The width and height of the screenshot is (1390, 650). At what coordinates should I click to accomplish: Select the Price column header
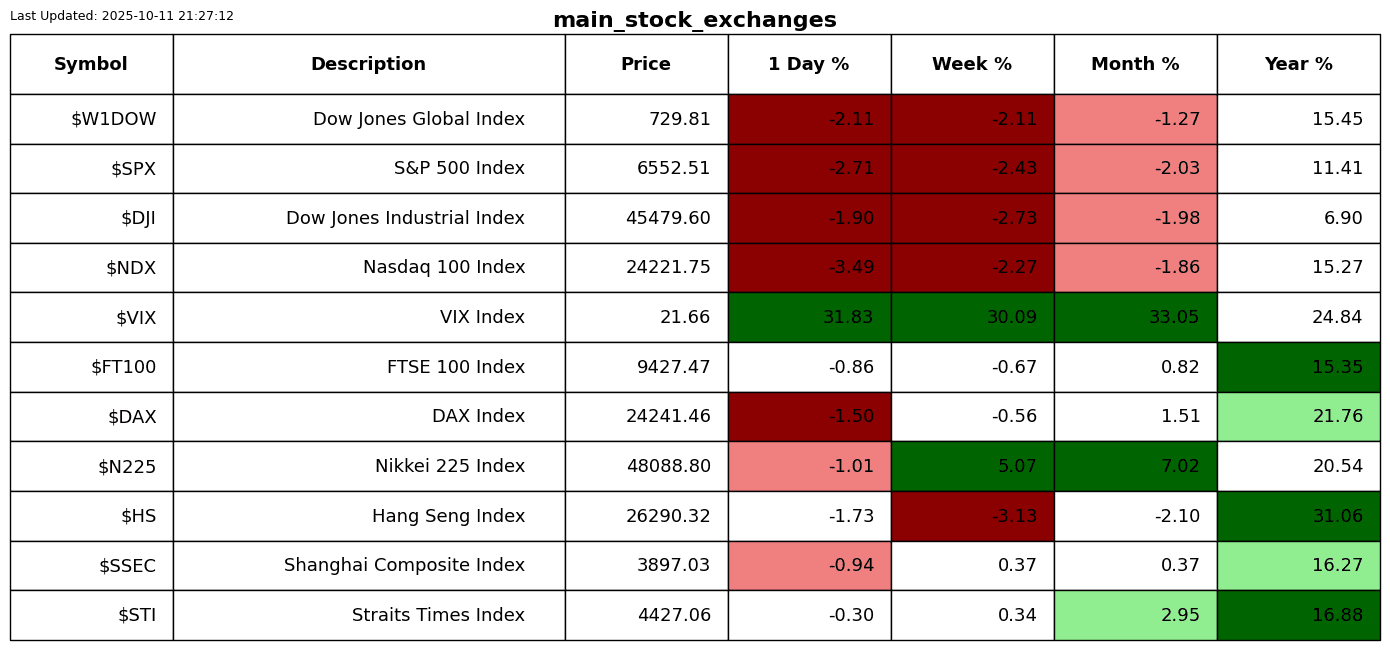click(646, 65)
